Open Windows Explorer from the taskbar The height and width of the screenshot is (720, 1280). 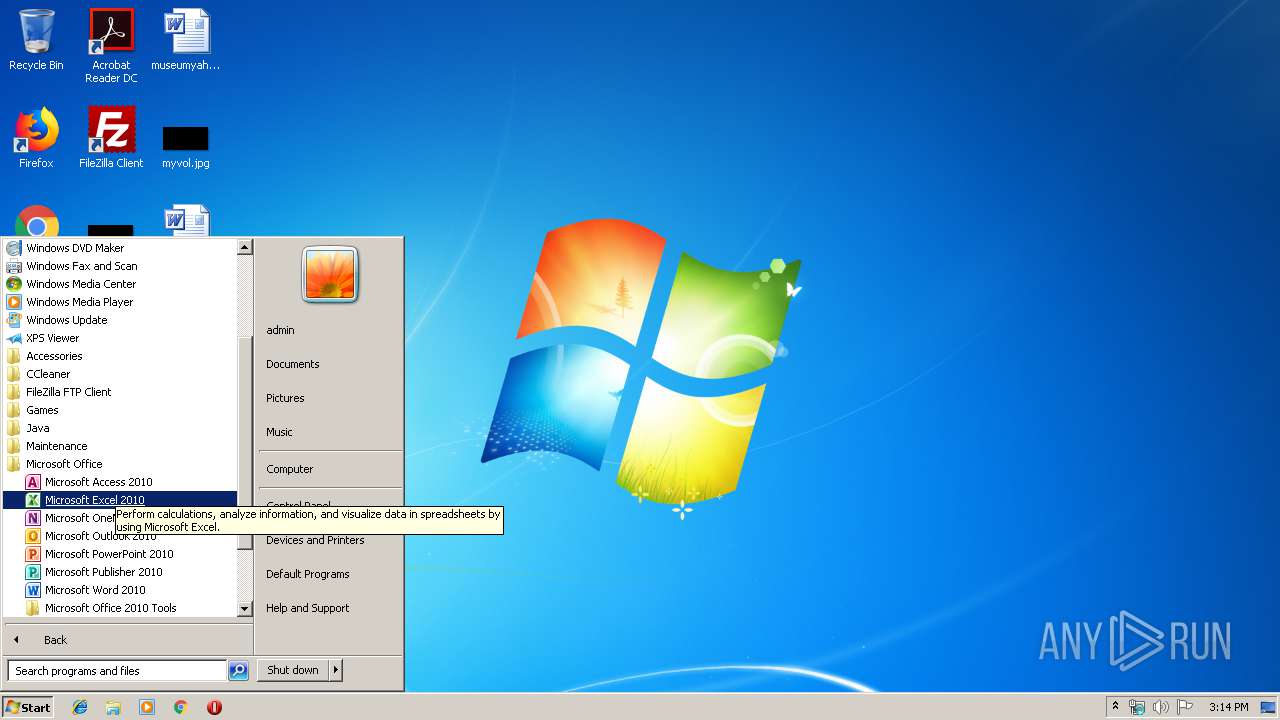pyautogui.click(x=113, y=707)
